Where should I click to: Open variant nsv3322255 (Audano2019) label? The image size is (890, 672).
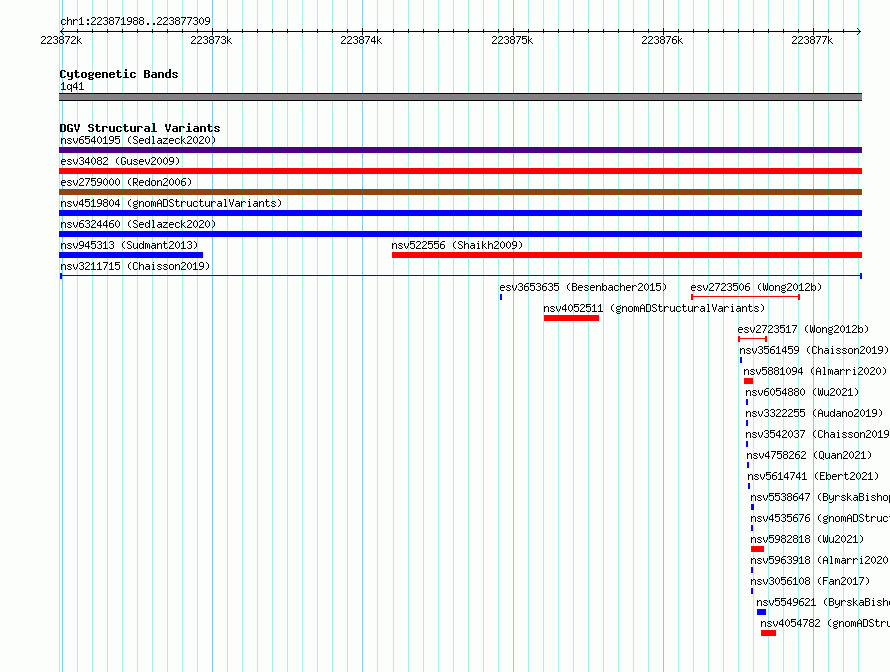[814, 413]
